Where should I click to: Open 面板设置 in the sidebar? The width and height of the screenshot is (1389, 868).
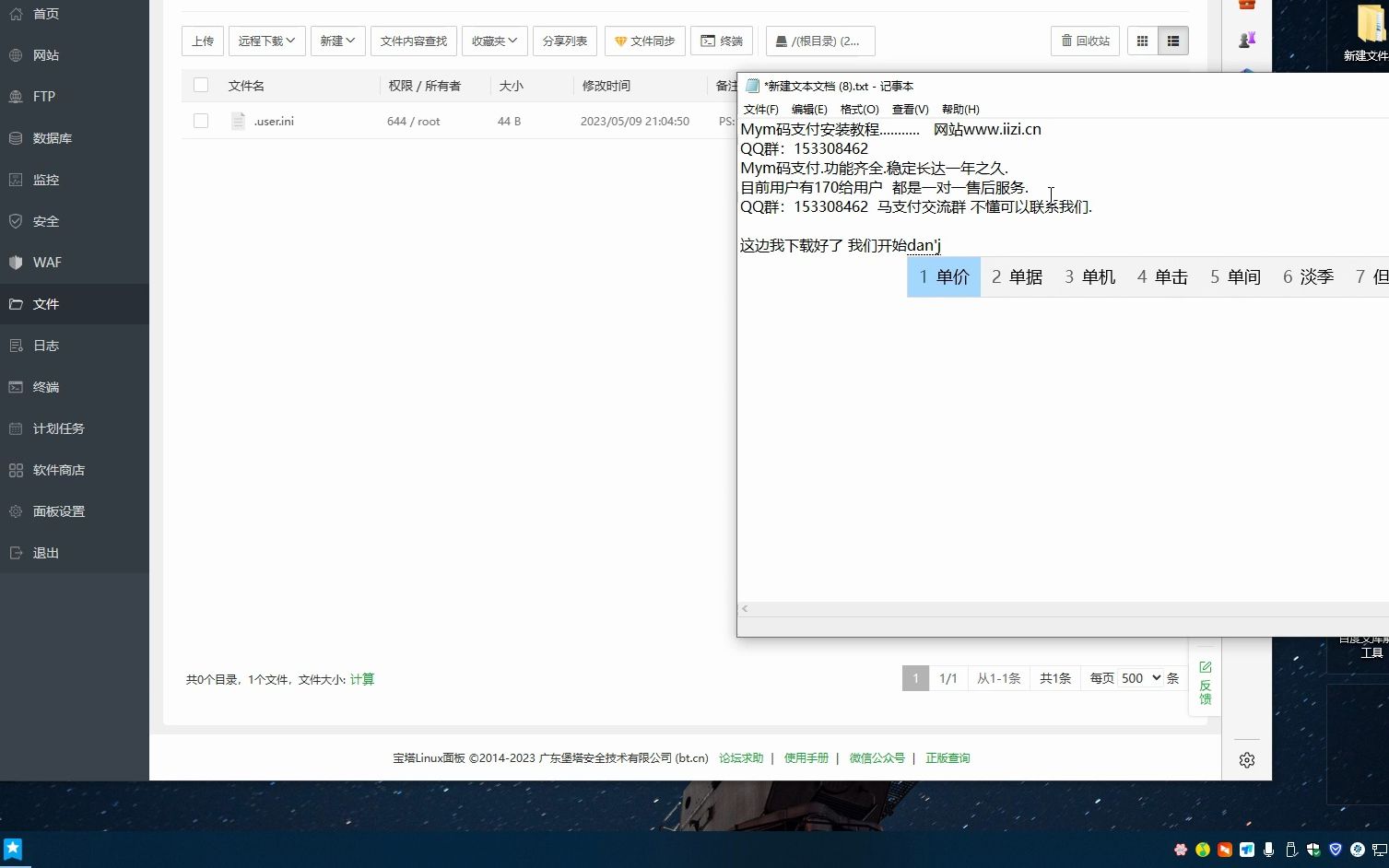coord(74,511)
